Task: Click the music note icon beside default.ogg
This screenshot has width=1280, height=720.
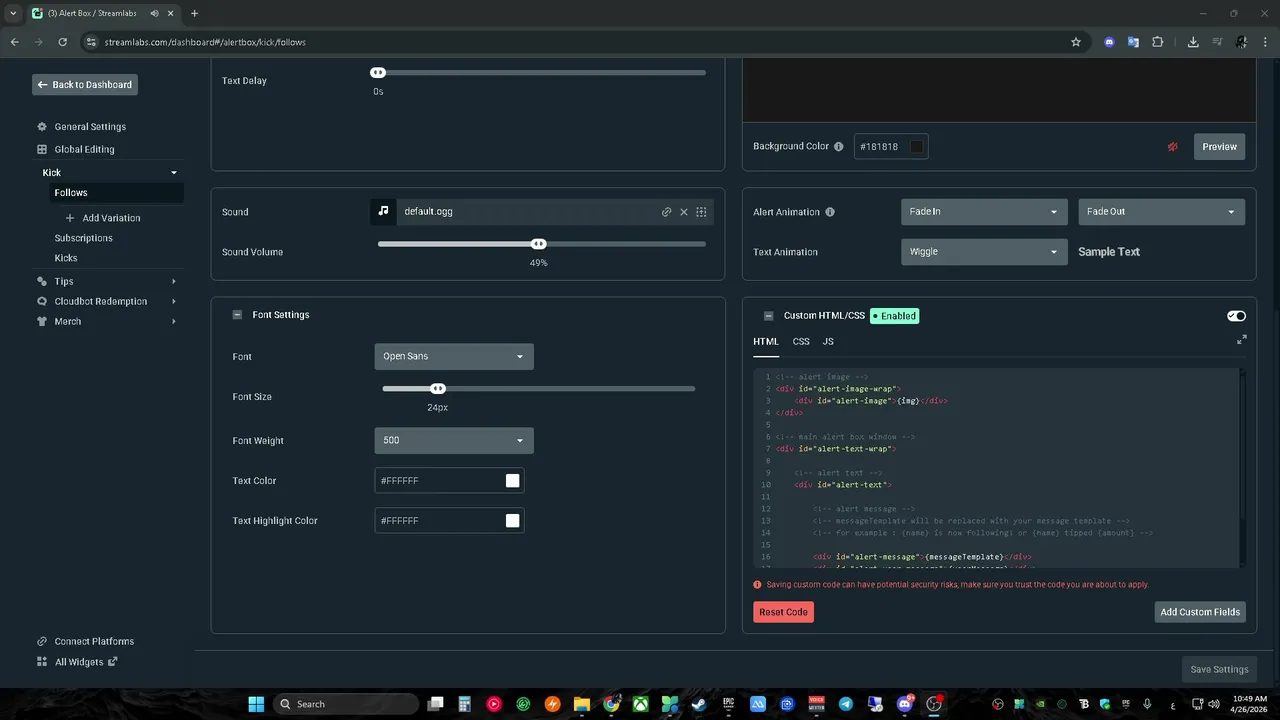Action: (383, 212)
